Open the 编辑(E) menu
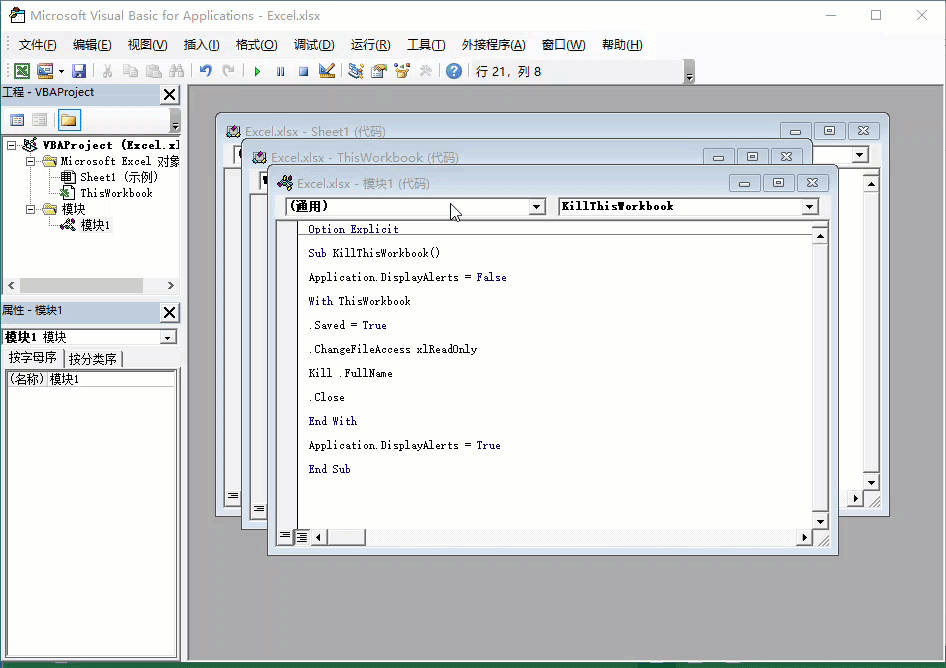Viewport: 946px width, 668px height. click(92, 45)
